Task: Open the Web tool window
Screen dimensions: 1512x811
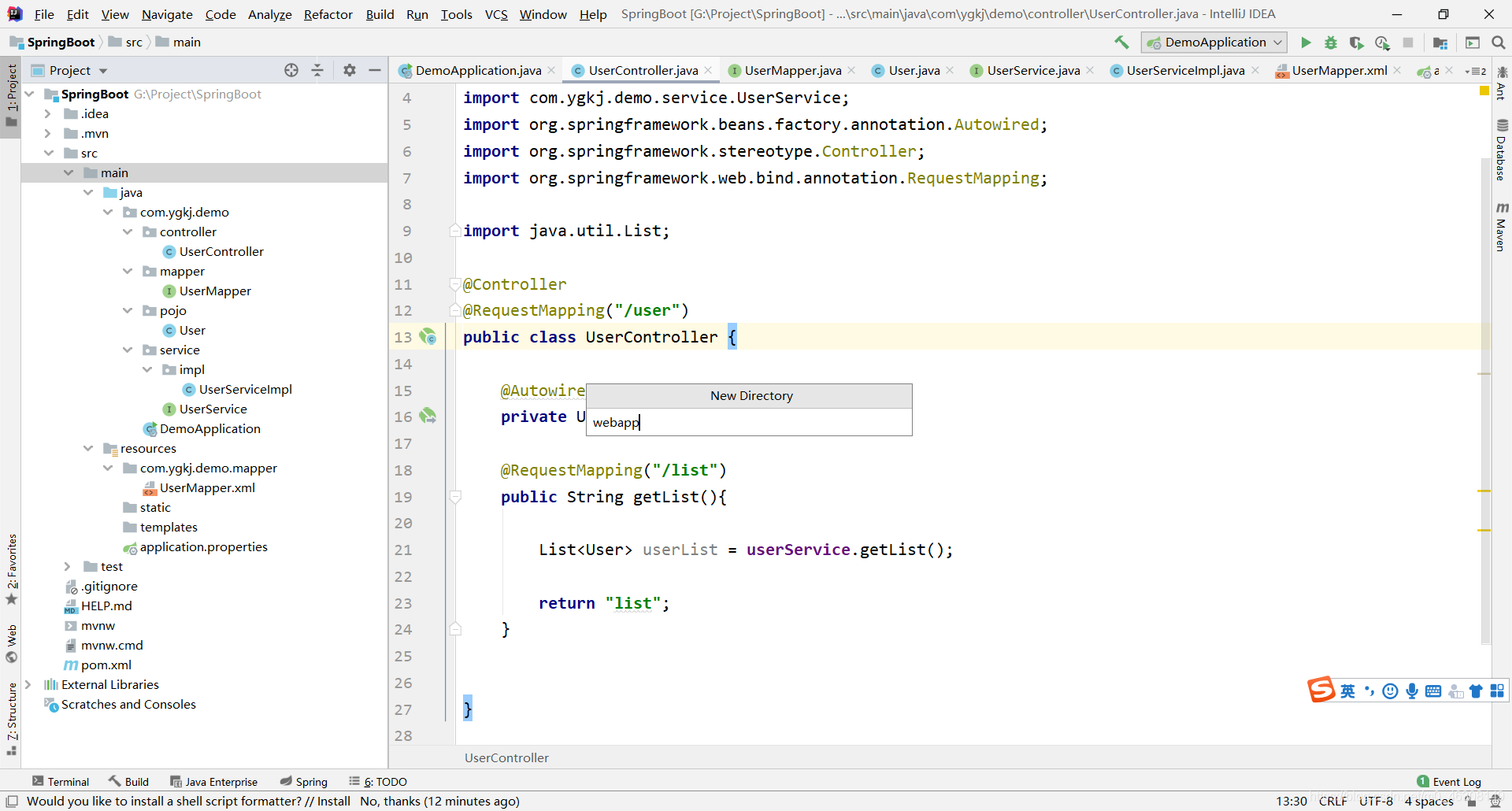Action: (12, 644)
